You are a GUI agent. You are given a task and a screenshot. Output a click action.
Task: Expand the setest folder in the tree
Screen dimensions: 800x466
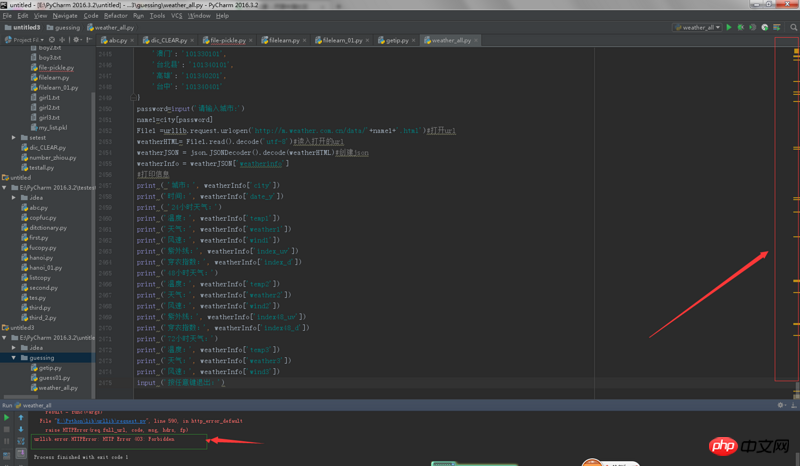click(x=14, y=138)
